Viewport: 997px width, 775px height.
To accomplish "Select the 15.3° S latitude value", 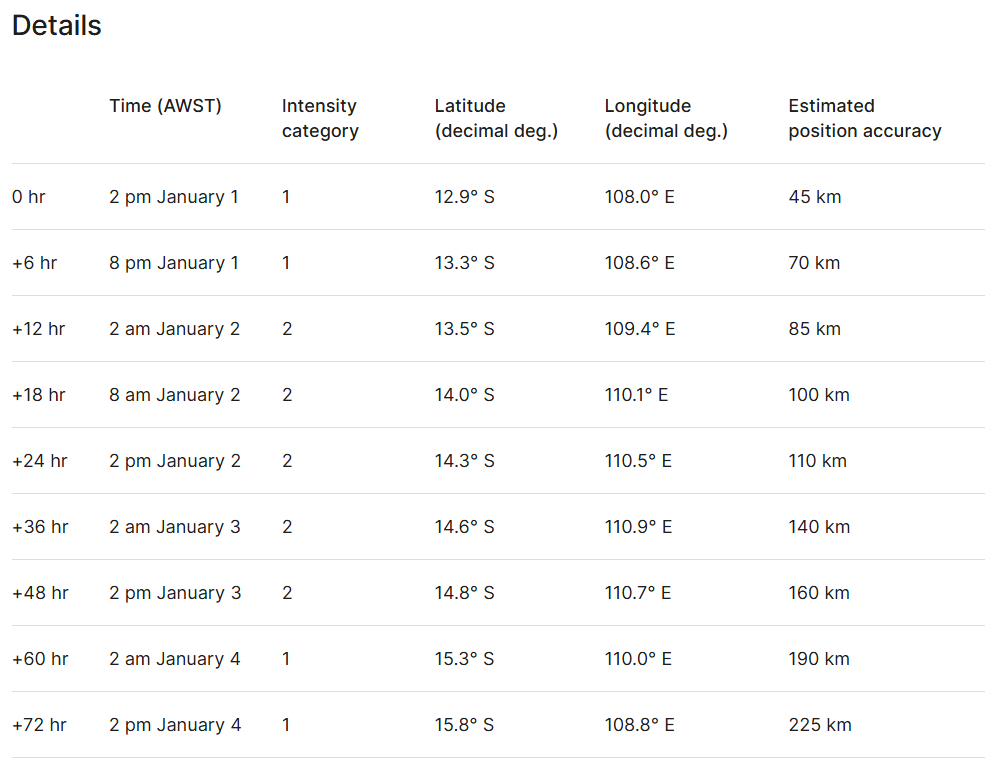I will [464, 659].
